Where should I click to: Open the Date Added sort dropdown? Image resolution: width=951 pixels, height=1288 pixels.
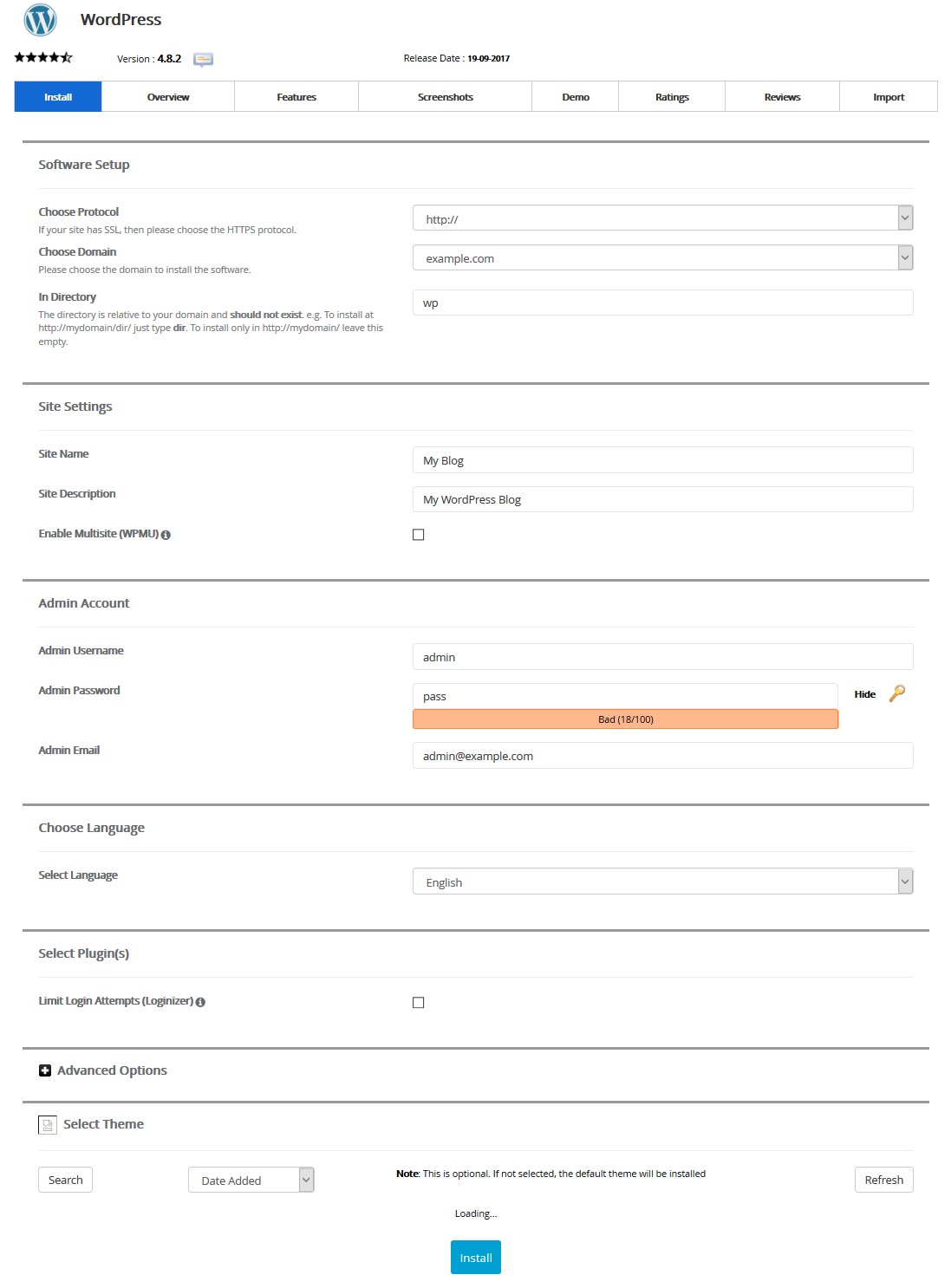251,1180
